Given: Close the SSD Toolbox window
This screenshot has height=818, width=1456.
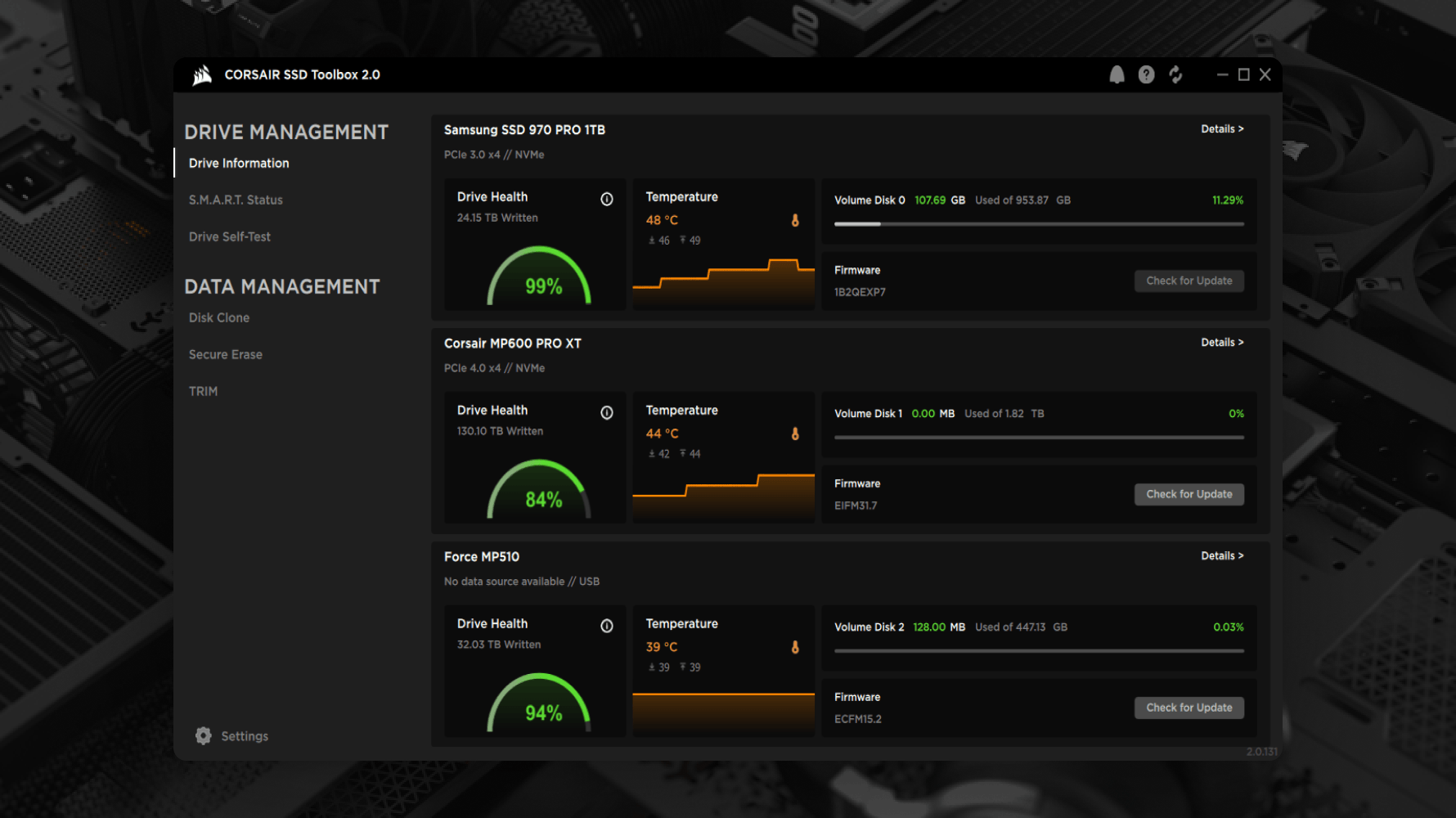Looking at the screenshot, I should click(1265, 74).
